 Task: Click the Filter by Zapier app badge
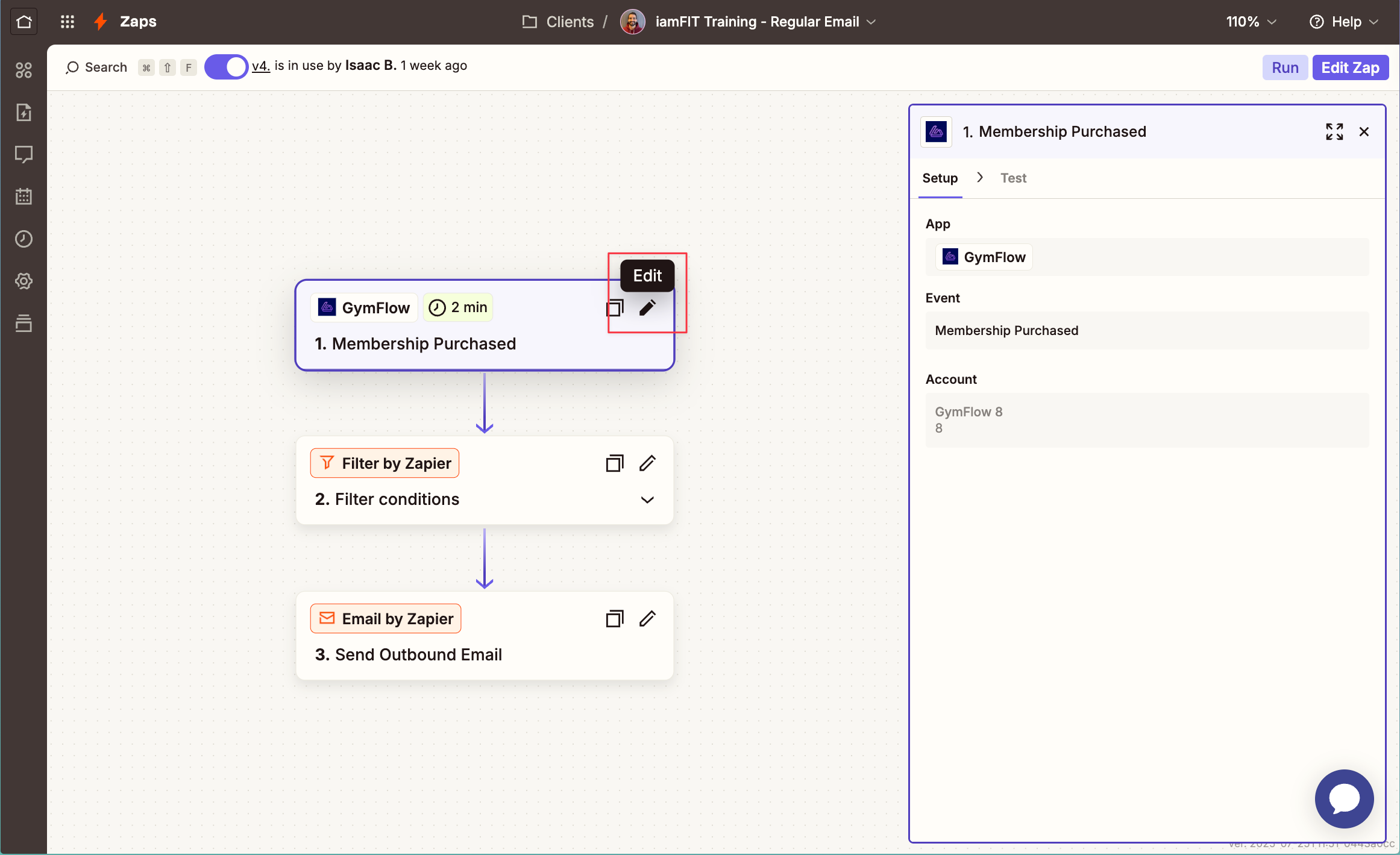385,463
